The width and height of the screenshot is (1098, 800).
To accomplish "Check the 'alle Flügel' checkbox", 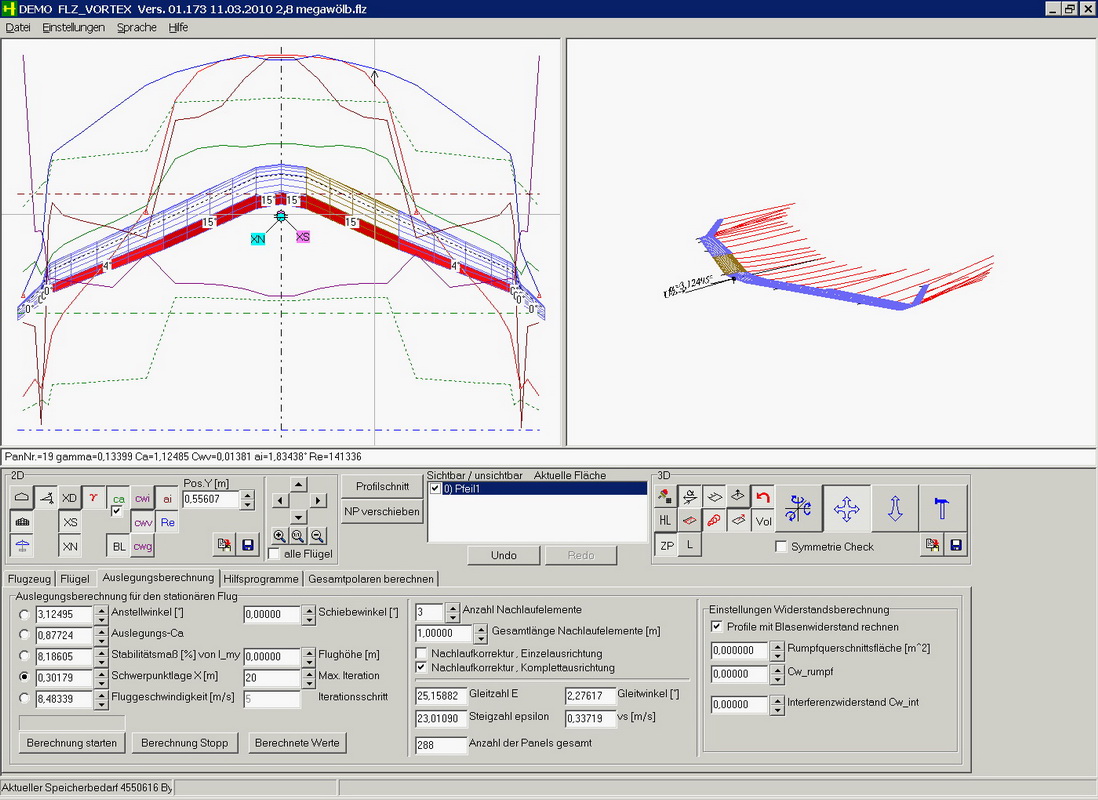I will tap(274, 554).
